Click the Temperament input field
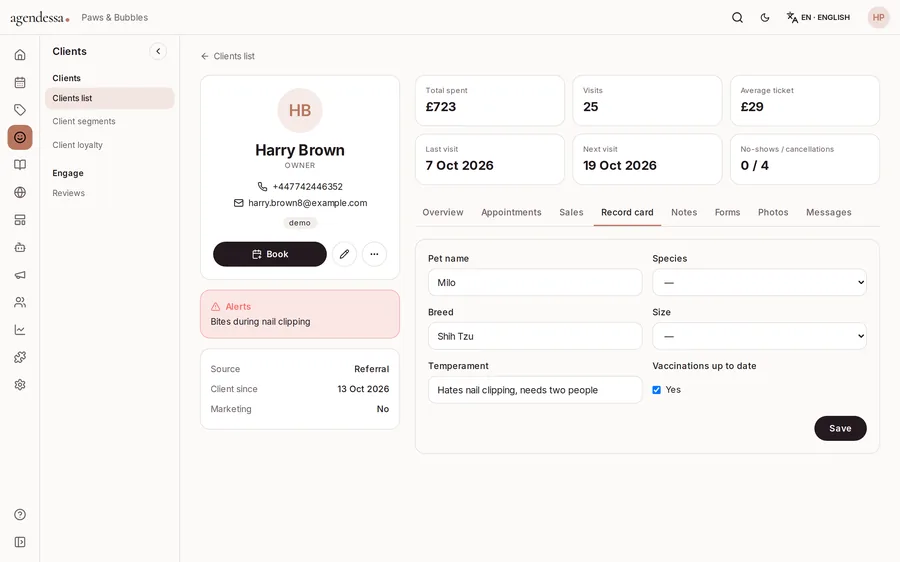Image resolution: width=900 pixels, height=562 pixels. (x=535, y=390)
